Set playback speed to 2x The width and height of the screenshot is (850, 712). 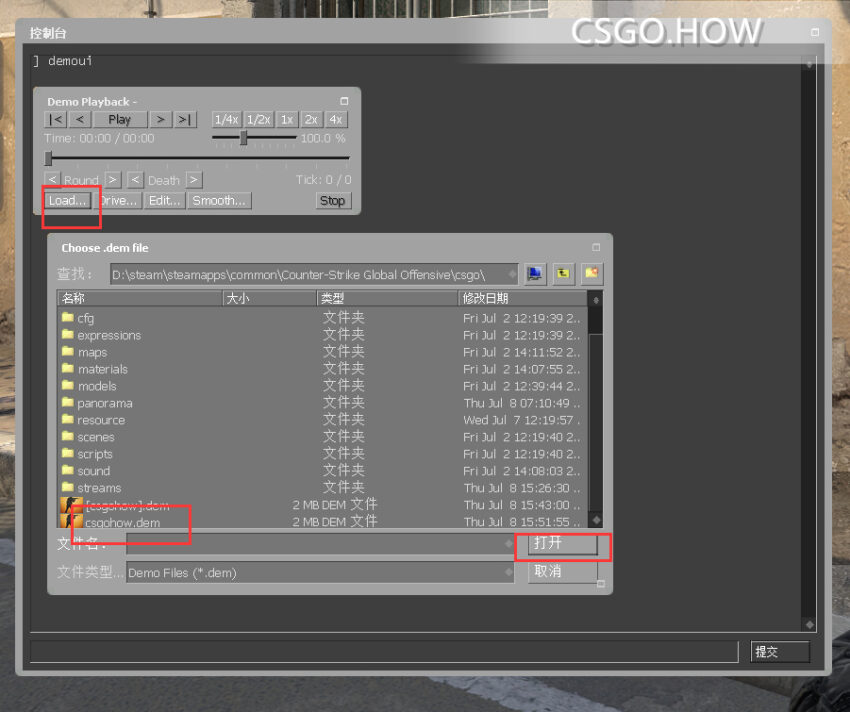pyautogui.click(x=311, y=119)
